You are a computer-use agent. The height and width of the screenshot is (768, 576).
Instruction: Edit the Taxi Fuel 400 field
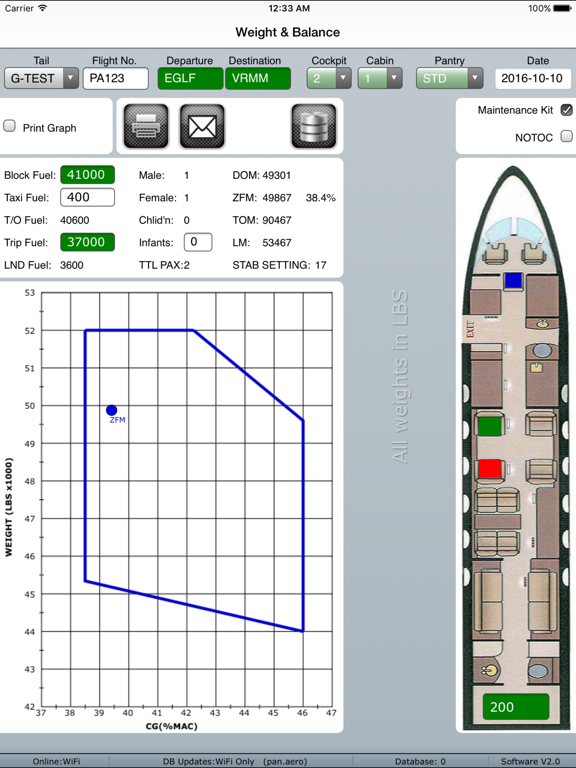pyautogui.click(x=87, y=197)
